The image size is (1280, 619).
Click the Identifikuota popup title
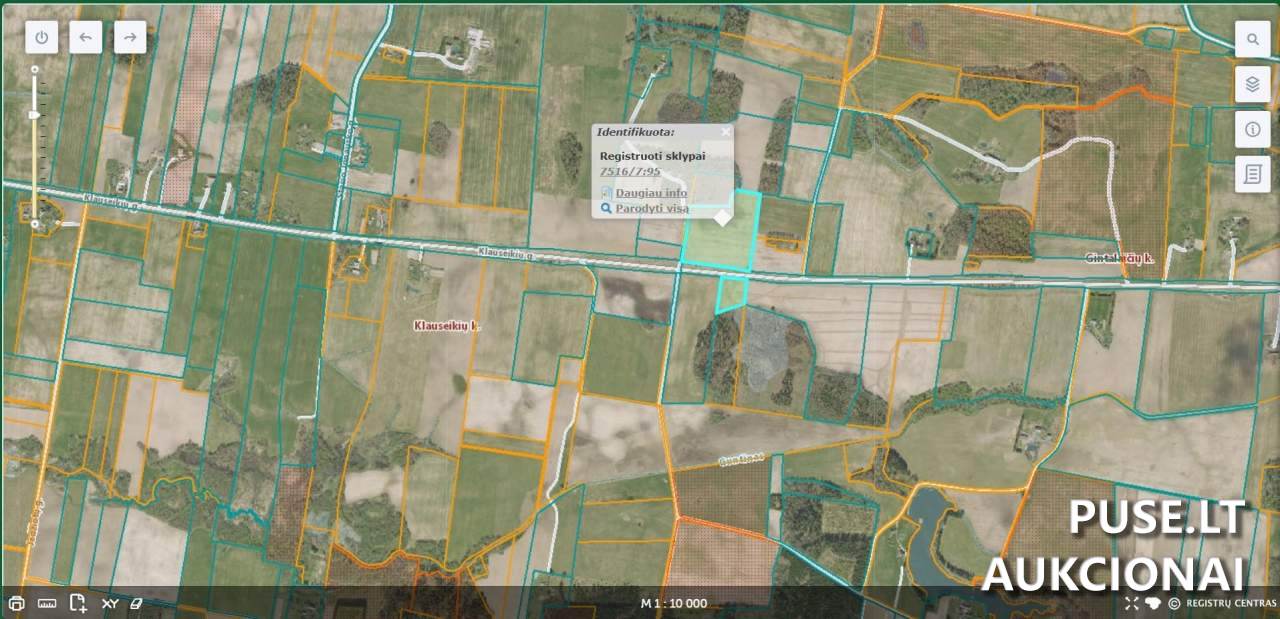click(635, 131)
